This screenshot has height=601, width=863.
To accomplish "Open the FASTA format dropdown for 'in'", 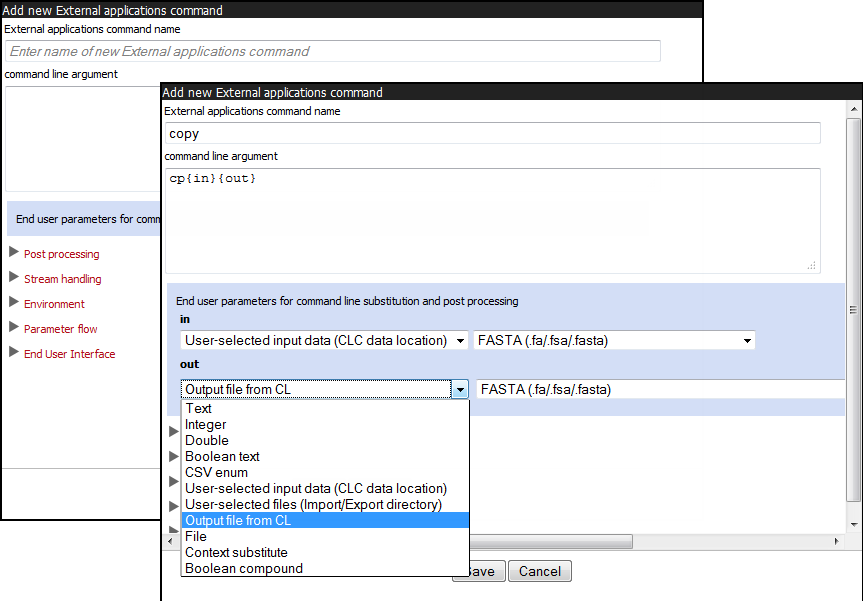I will click(x=614, y=341).
